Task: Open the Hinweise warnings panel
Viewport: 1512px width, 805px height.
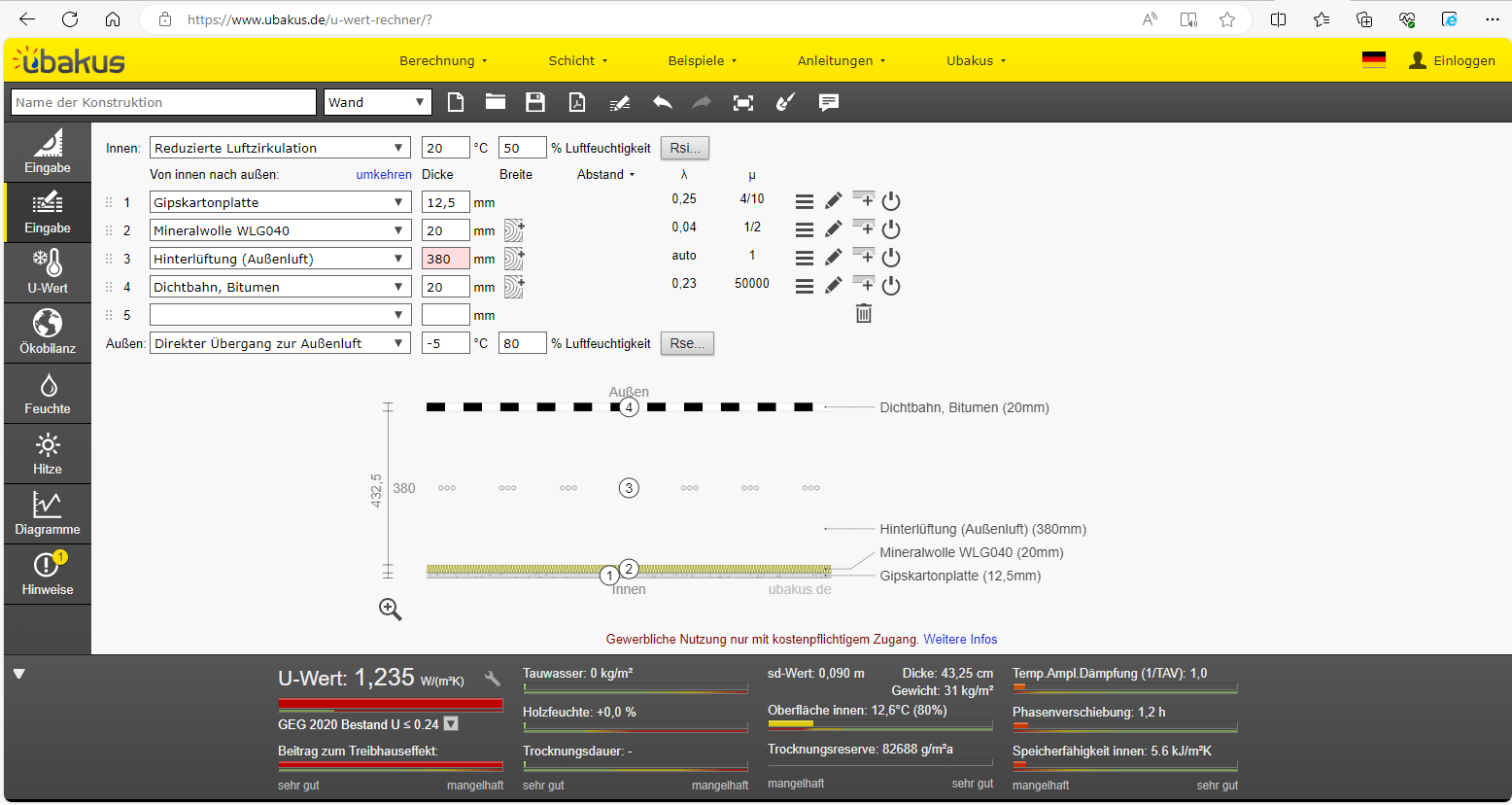Action: tap(48, 575)
